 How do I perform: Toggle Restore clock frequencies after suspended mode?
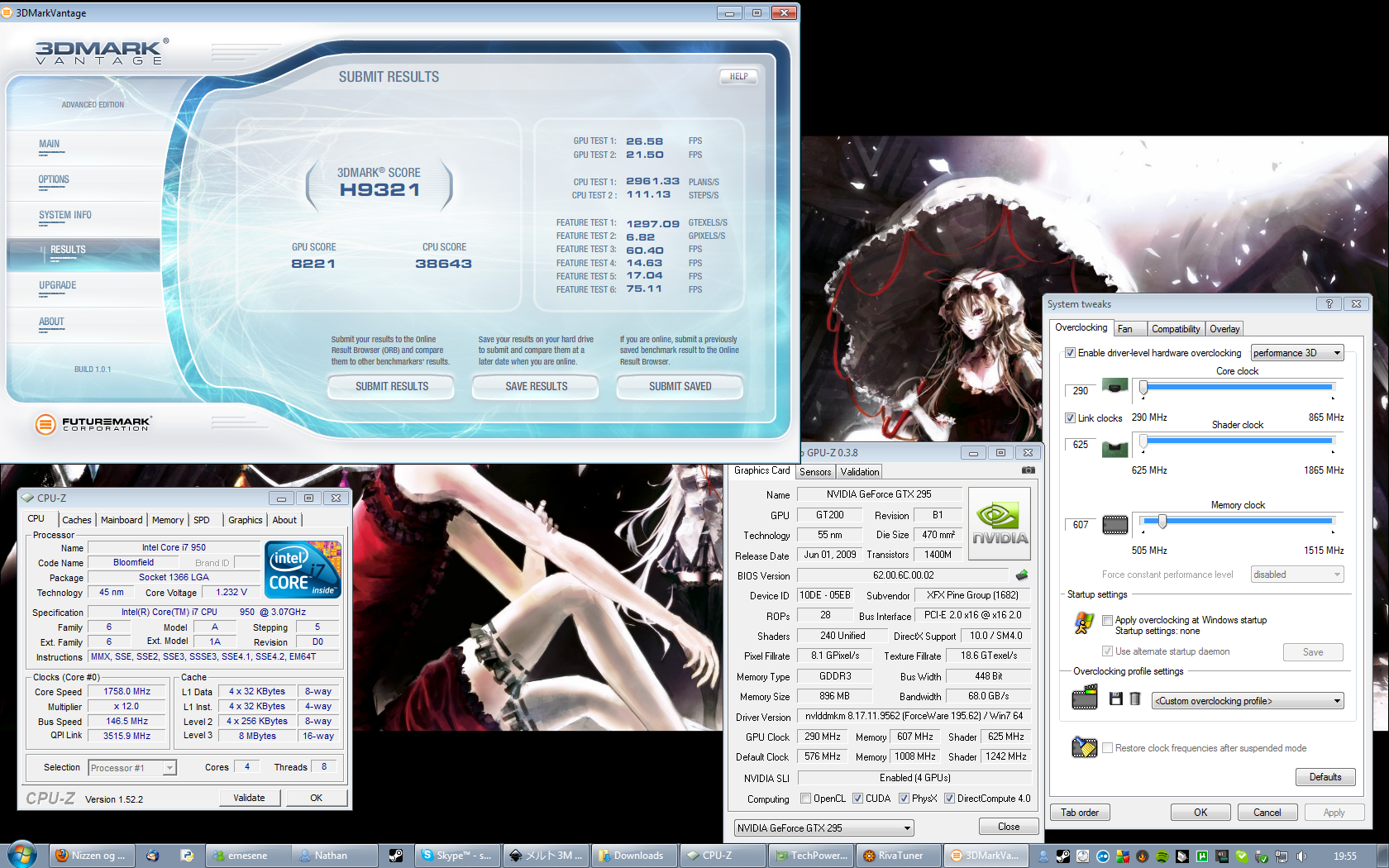click(x=1107, y=748)
